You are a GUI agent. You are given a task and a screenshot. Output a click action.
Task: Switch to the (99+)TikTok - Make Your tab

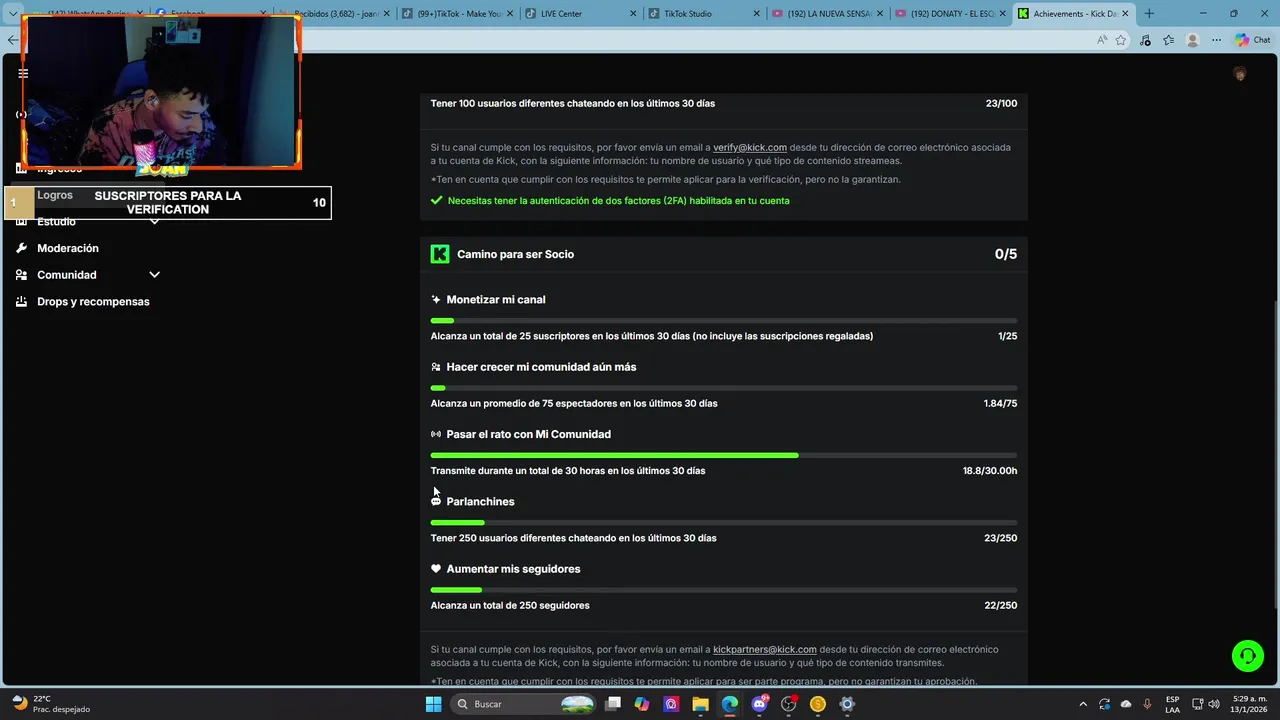tap(457, 14)
